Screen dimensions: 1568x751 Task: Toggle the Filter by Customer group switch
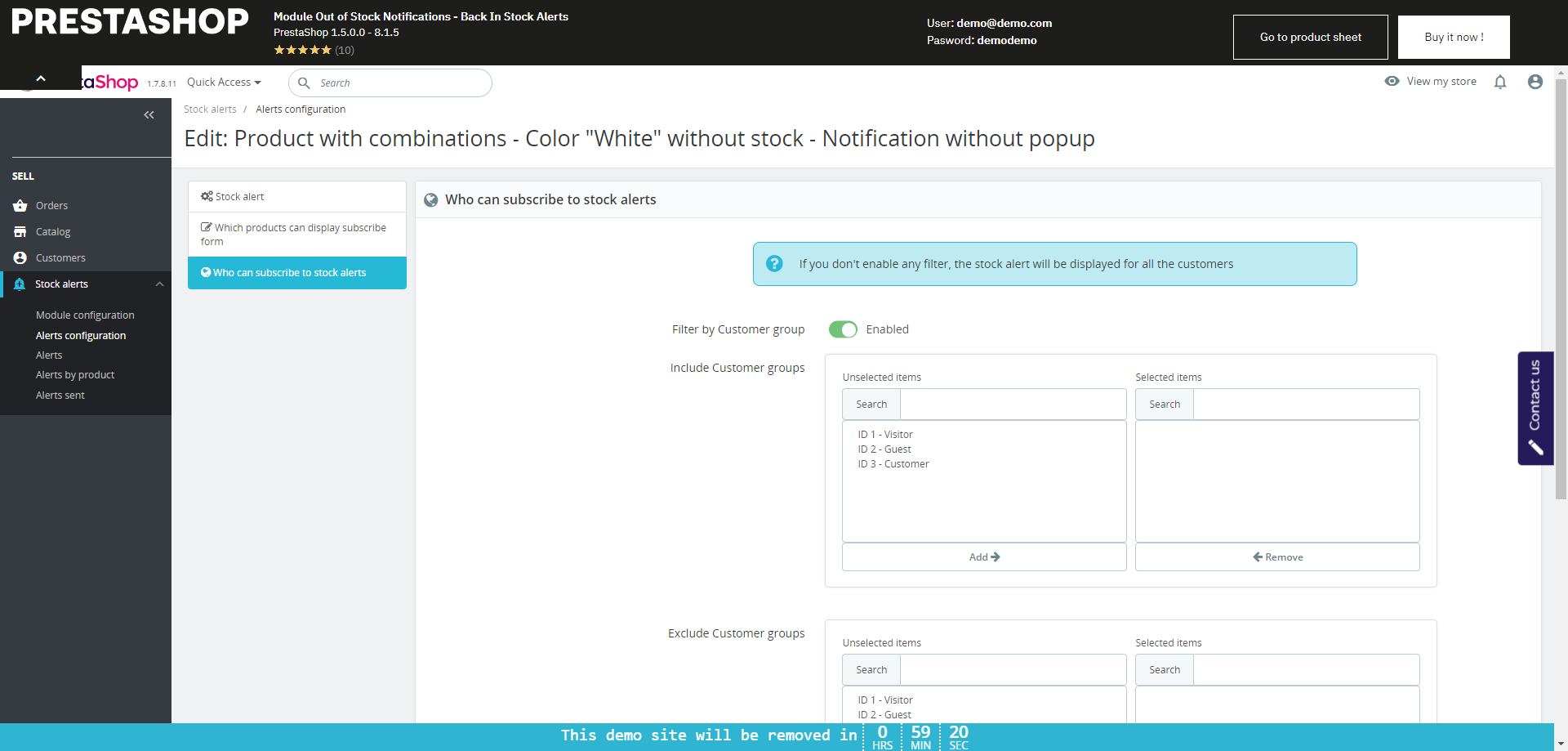tap(843, 329)
